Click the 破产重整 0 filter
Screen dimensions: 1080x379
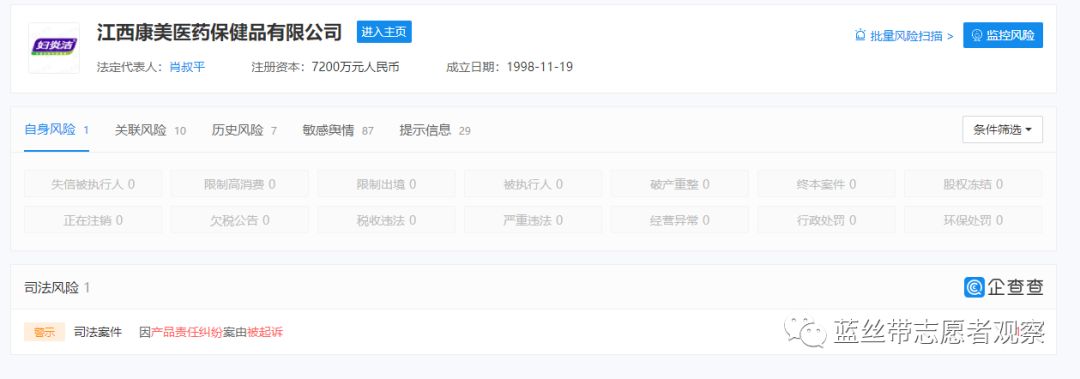680,184
